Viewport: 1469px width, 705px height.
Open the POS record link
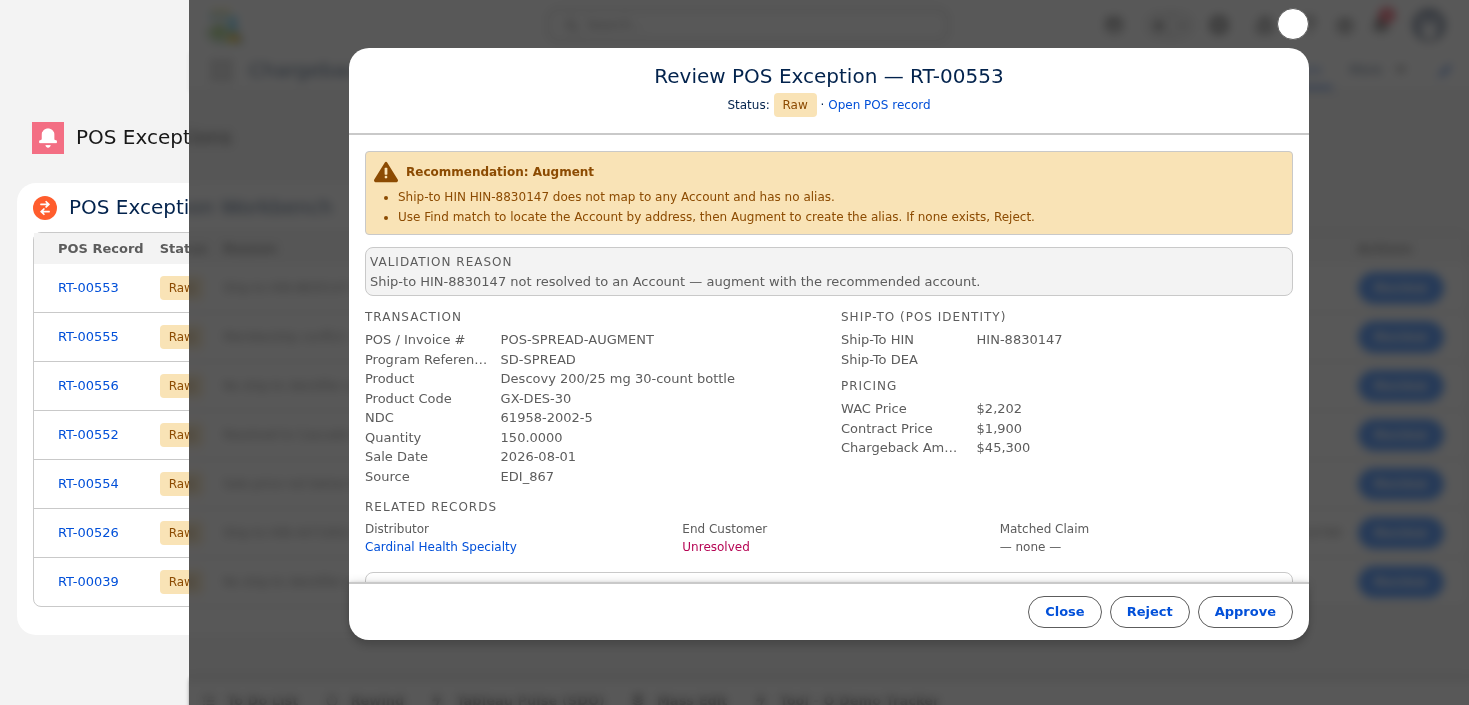[879, 105]
